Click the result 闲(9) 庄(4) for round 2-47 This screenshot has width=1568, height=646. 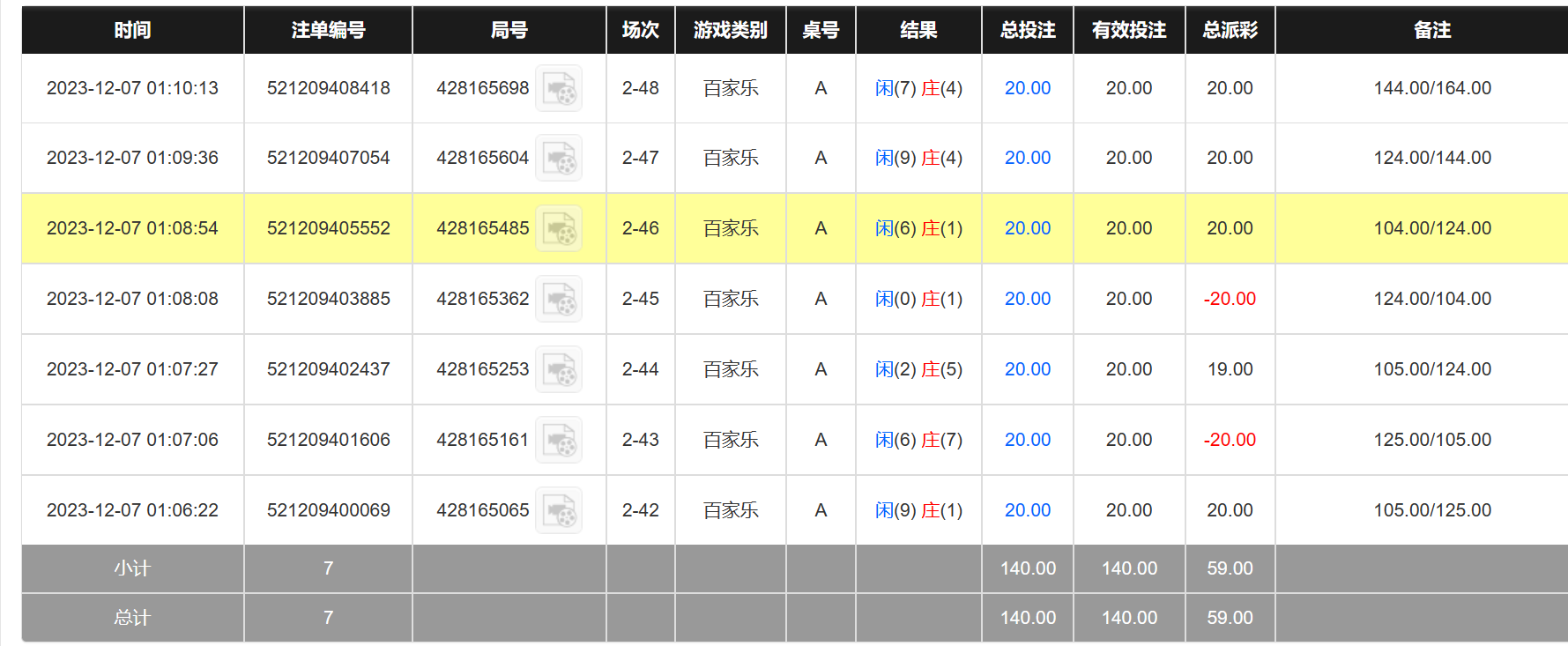[918, 158]
